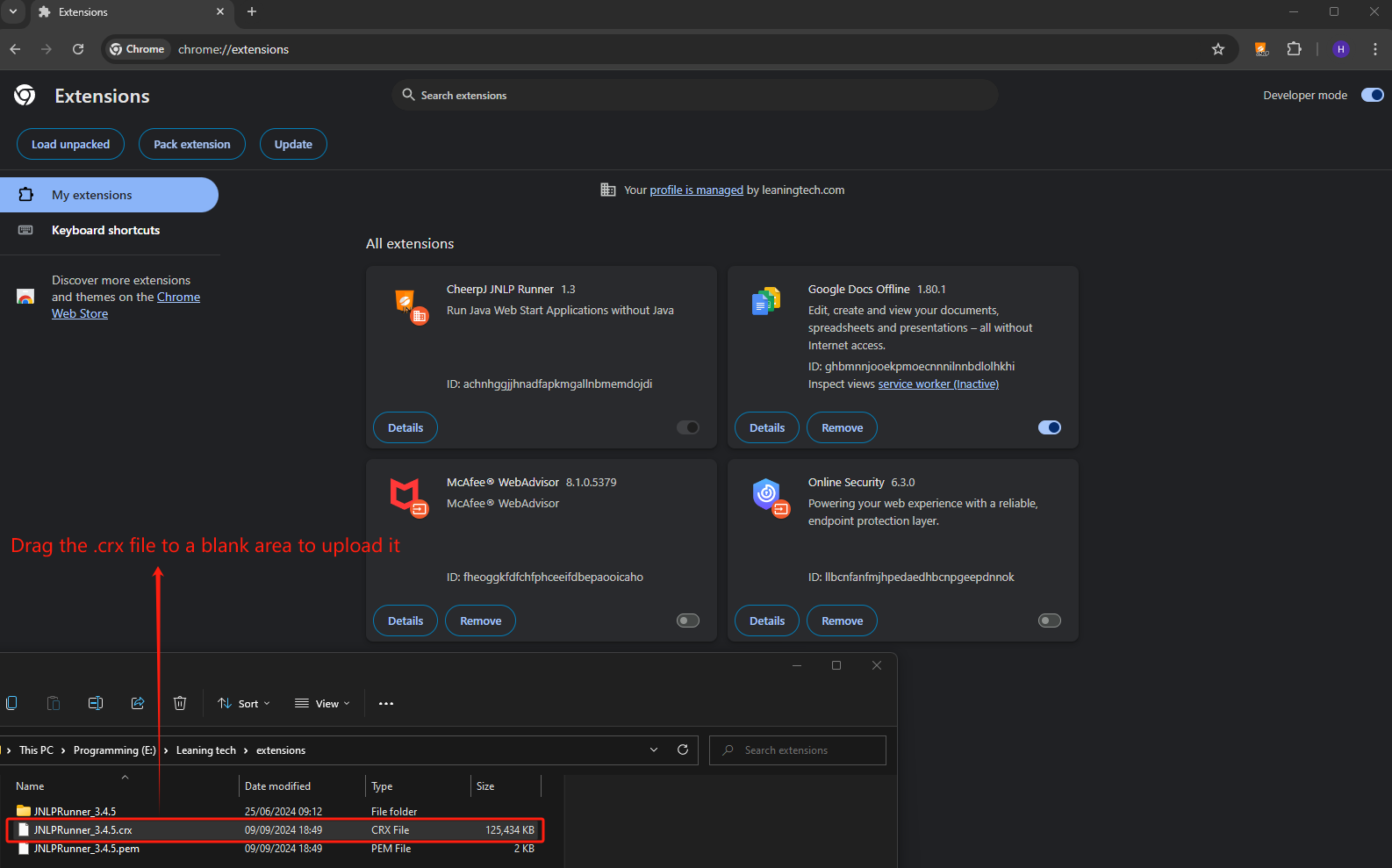This screenshot has width=1392, height=868.
Task: Click the share icon in File Explorer toolbar
Action: (138, 703)
